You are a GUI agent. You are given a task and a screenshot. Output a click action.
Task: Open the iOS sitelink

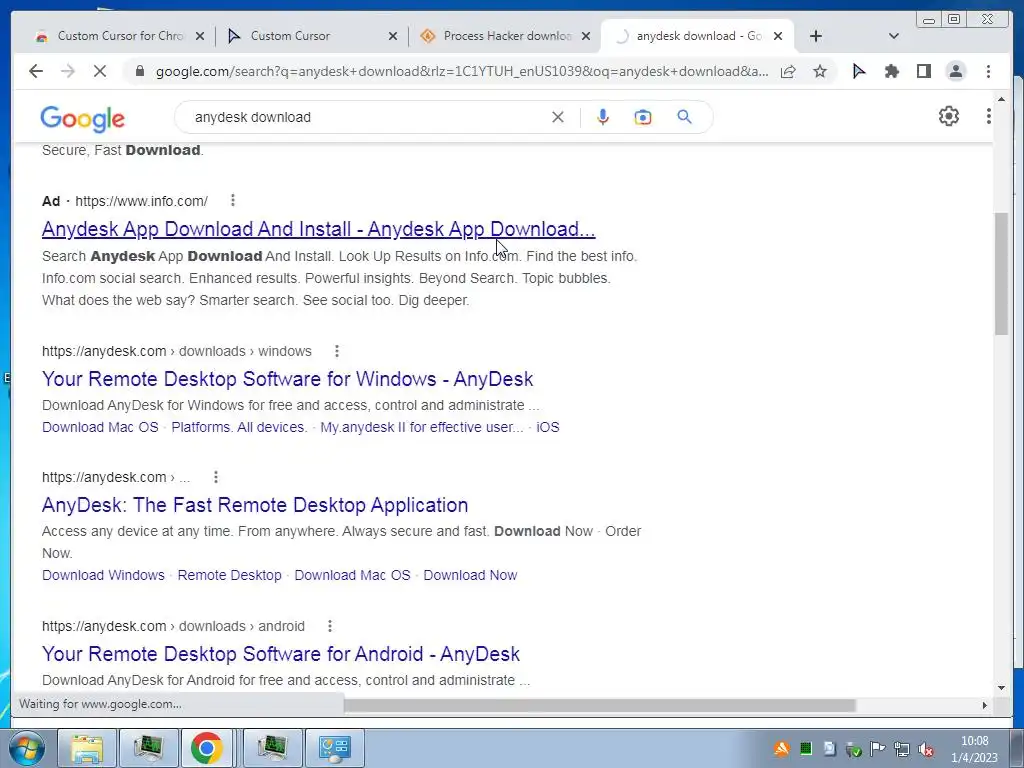coord(547,427)
